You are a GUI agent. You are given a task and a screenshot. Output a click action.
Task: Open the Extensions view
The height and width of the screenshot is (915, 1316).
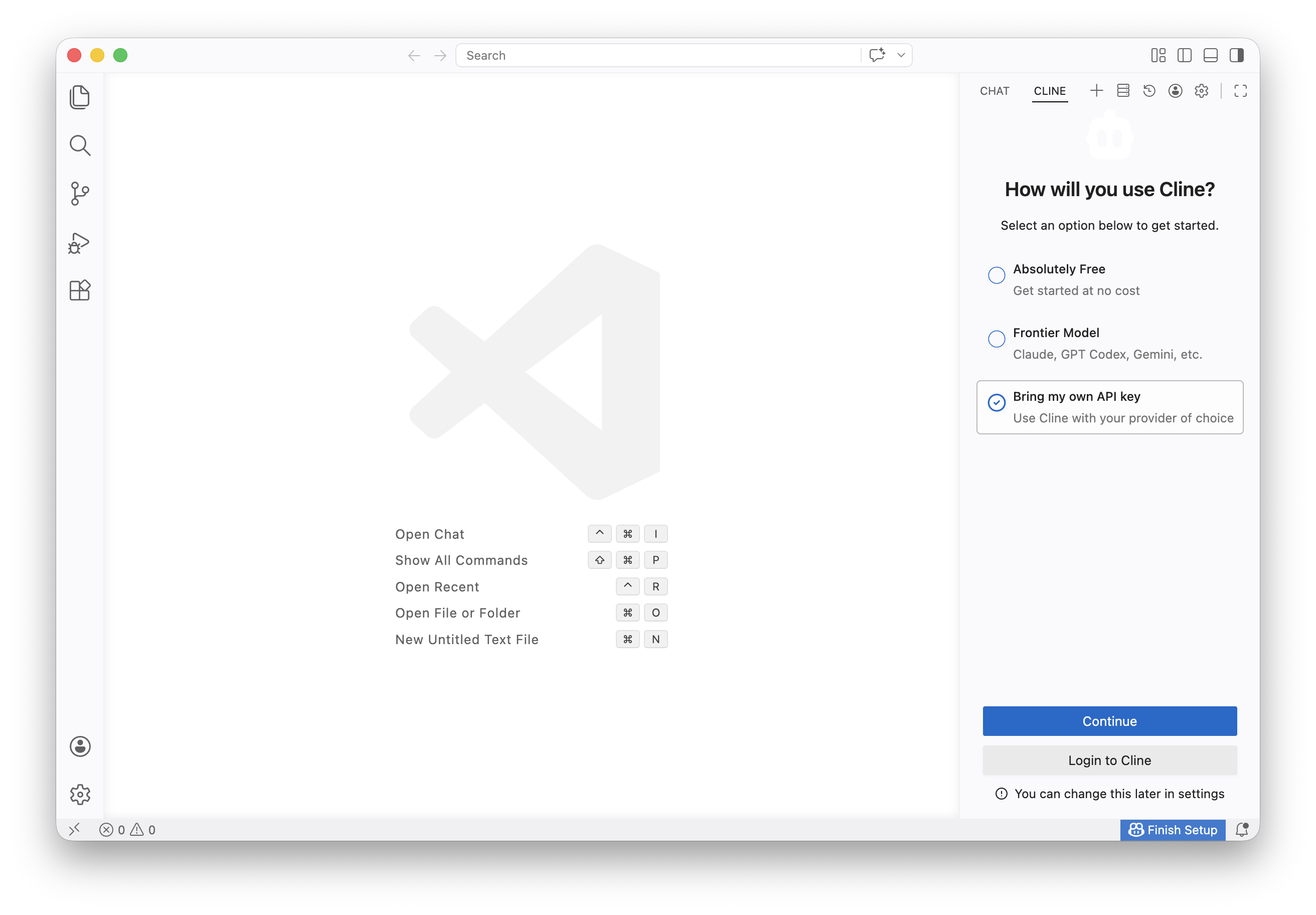(x=80, y=290)
